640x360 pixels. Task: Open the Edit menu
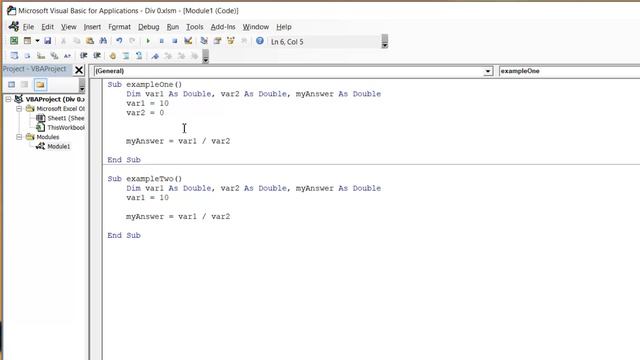pyautogui.click(x=47, y=27)
